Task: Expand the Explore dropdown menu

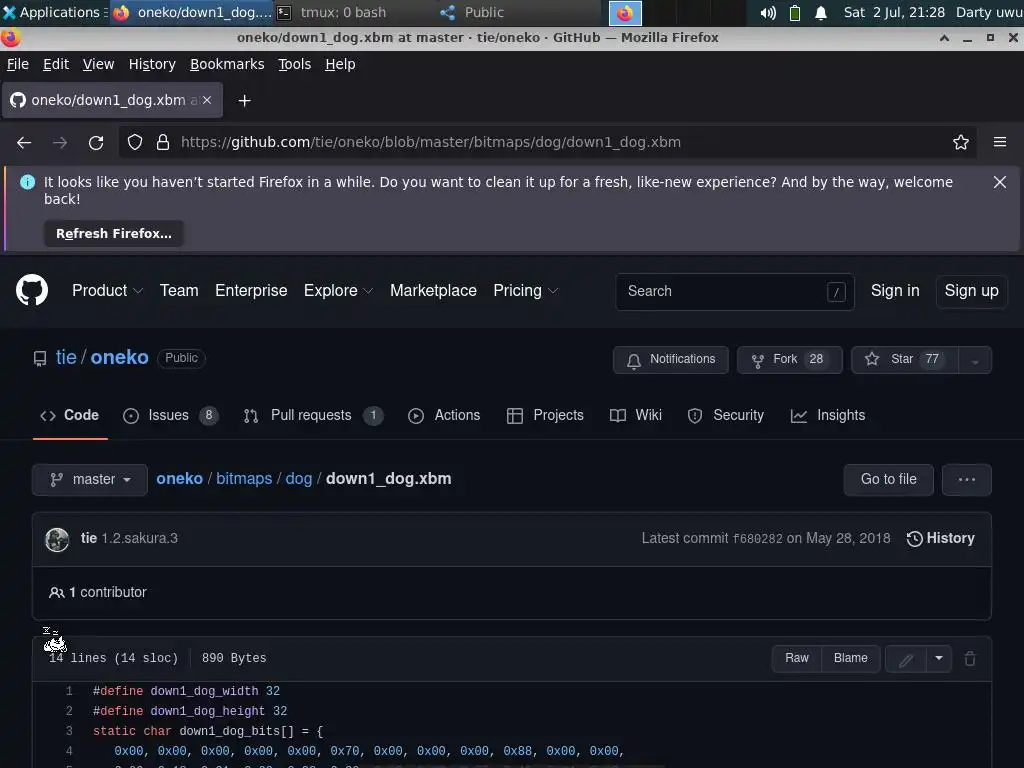Action: point(338,291)
